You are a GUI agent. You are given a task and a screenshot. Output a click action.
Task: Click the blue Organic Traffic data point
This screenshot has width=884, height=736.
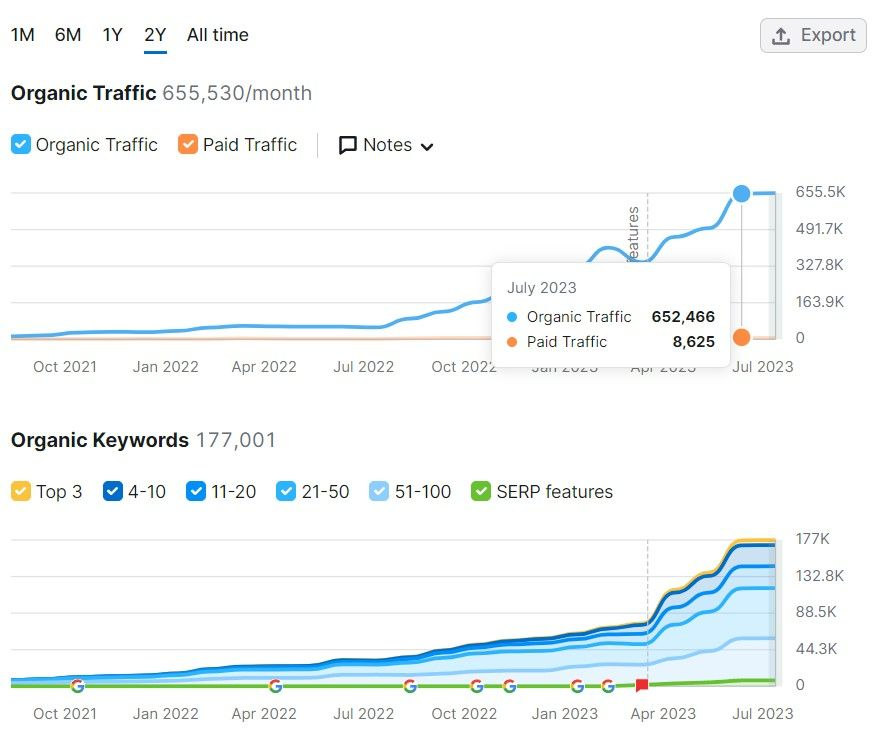(741, 193)
